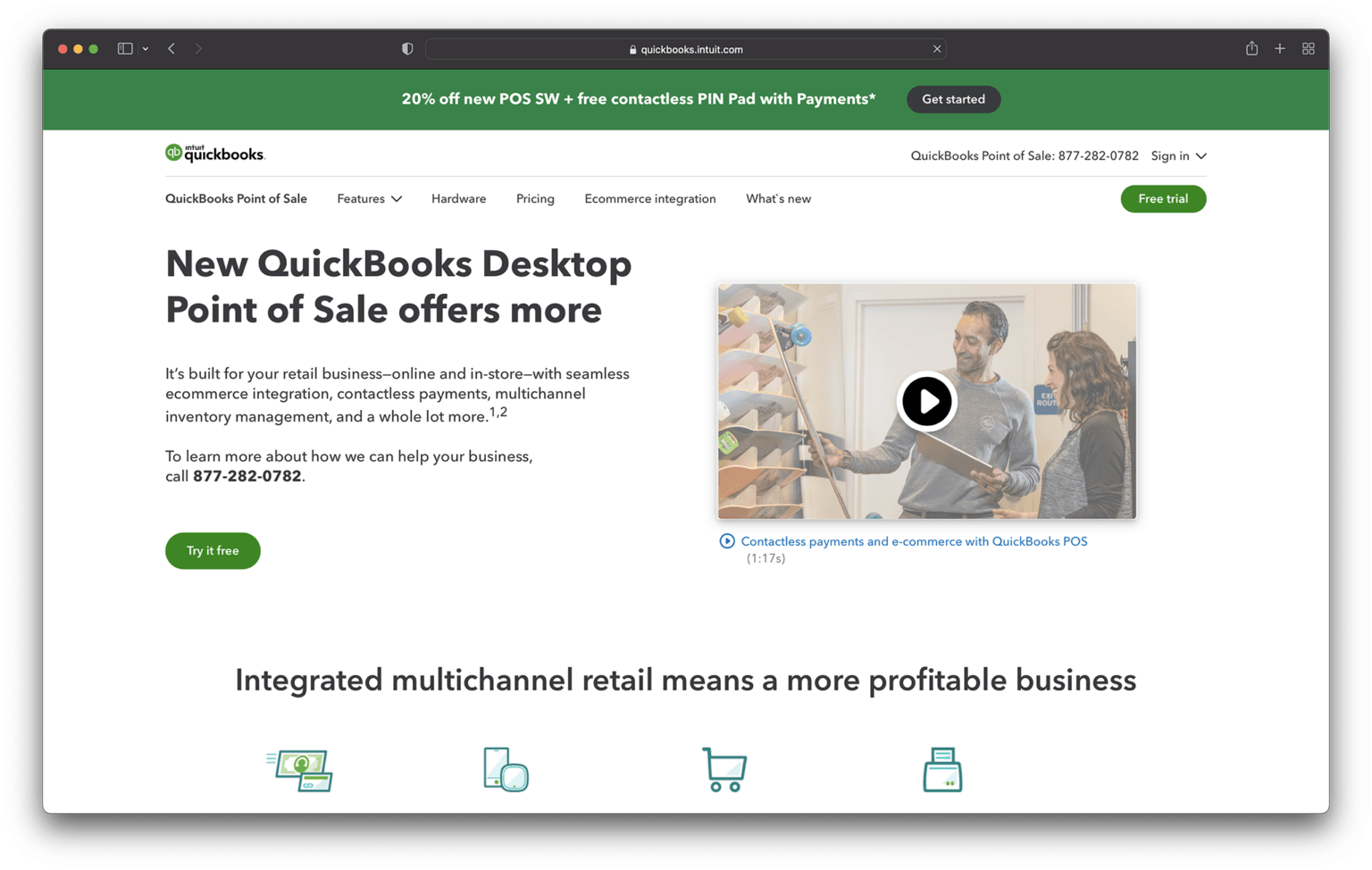Click the Try it free button

(213, 550)
